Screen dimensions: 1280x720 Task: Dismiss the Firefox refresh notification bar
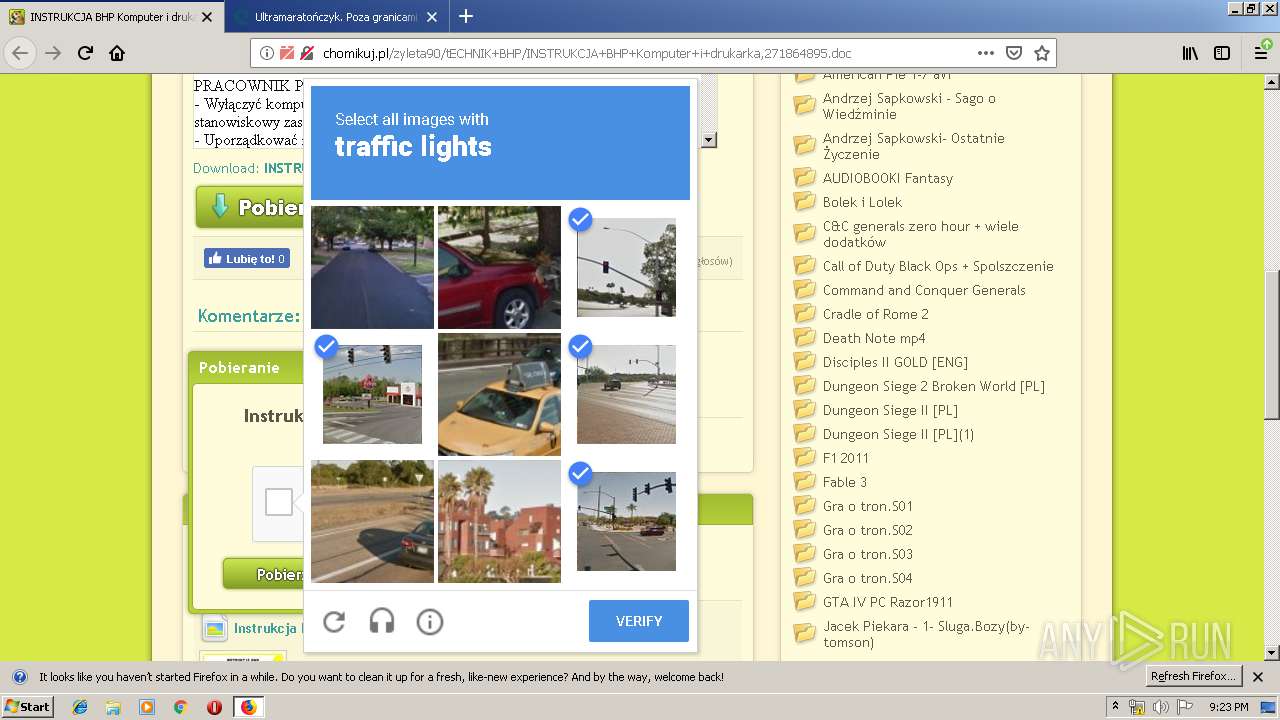(1259, 677)
